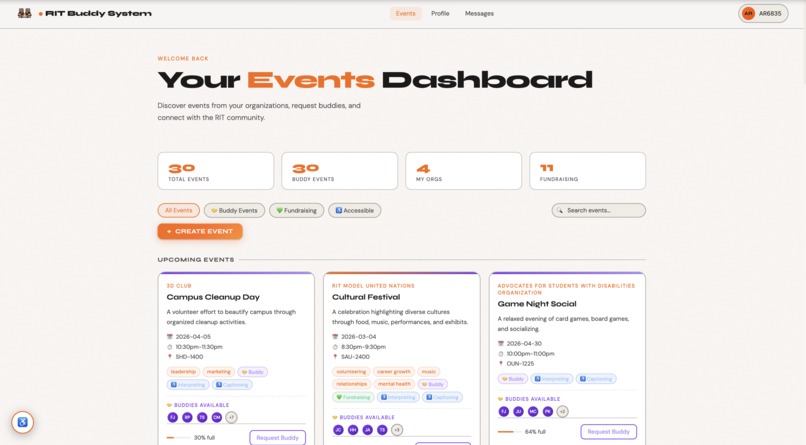The image size is (806, 445).
Task: Click the AR user avatar circle
Action: coord(748,14)
